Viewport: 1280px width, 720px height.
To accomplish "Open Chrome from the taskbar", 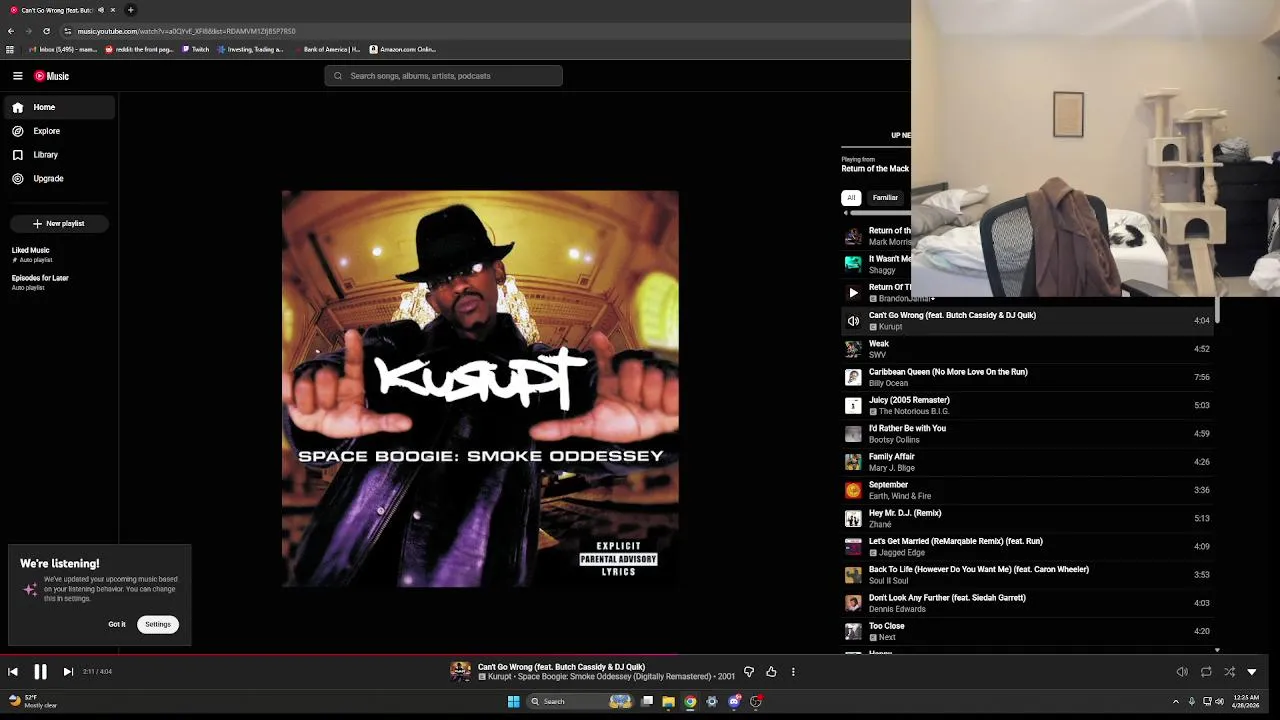I will (x=690, y=701).
